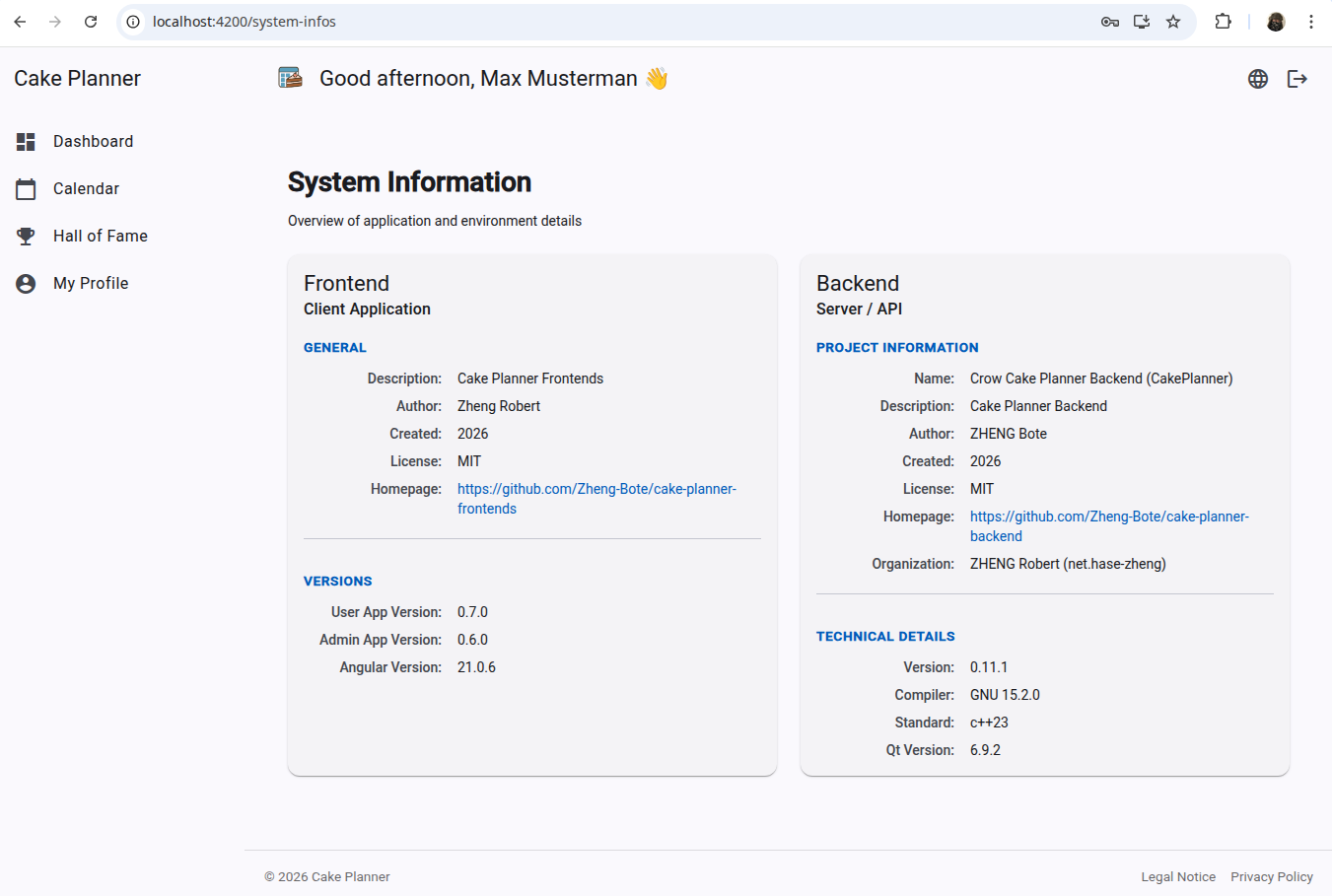Open the browser extensions puzzle icon
1332x896 pixels.
tap(1223, 21)
